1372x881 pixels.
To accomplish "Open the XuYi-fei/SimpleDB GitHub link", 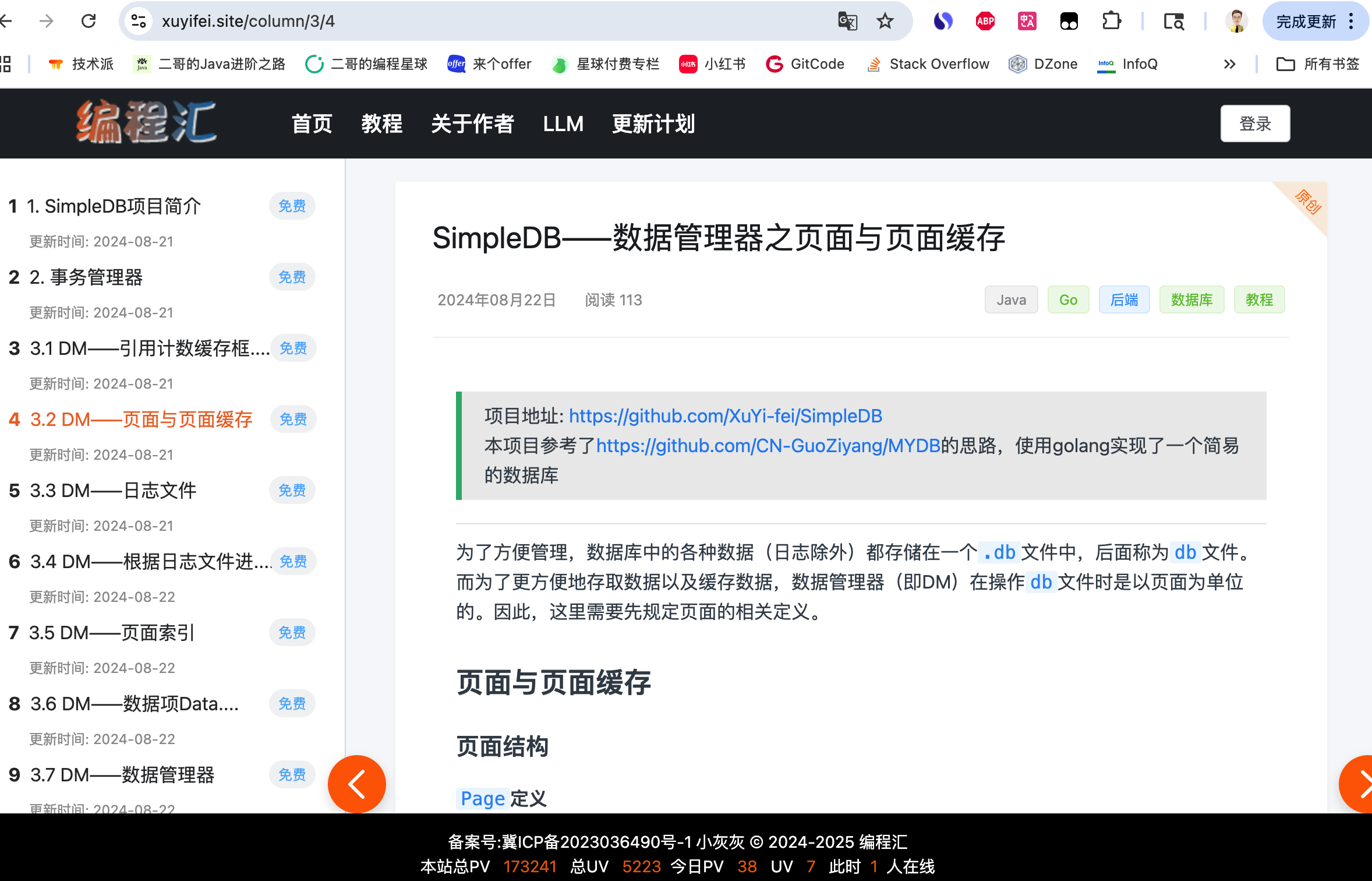I will pyautogui.click(x=725, y=416).
